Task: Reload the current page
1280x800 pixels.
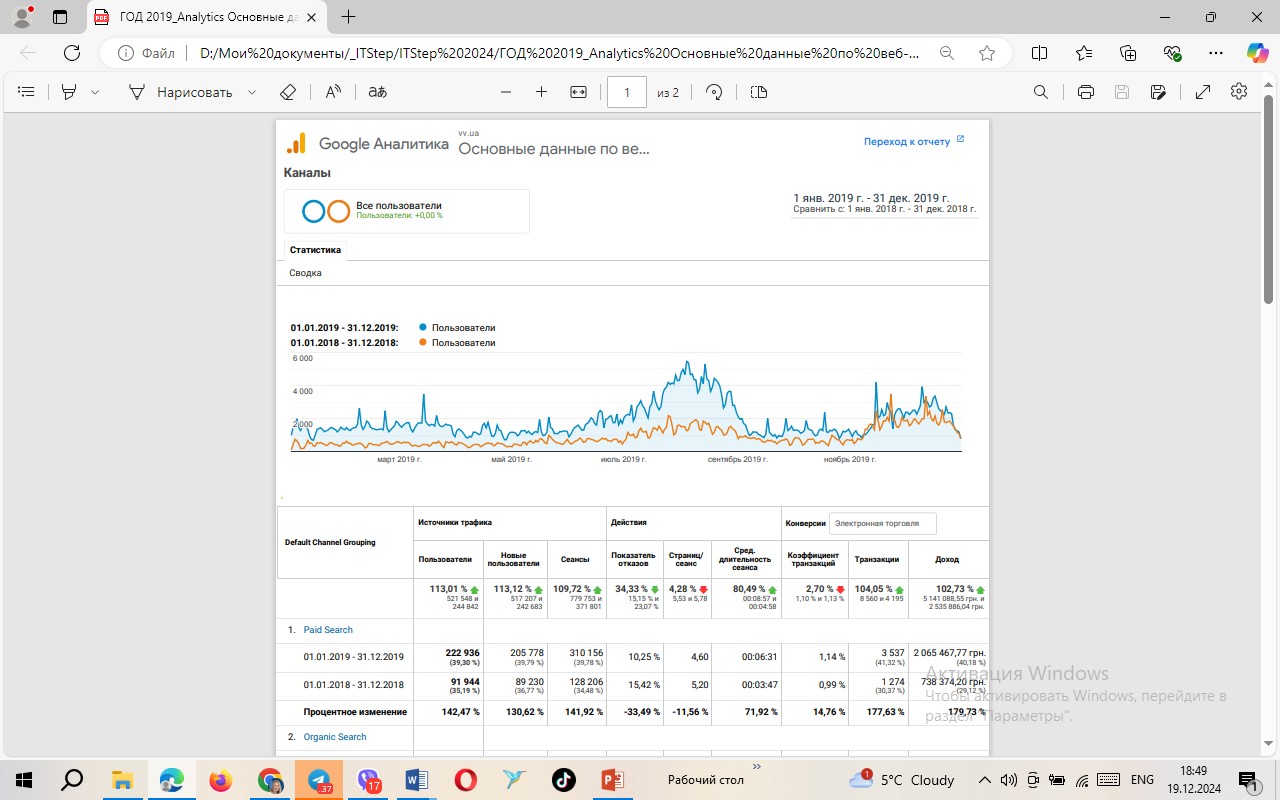Action: 72,53
